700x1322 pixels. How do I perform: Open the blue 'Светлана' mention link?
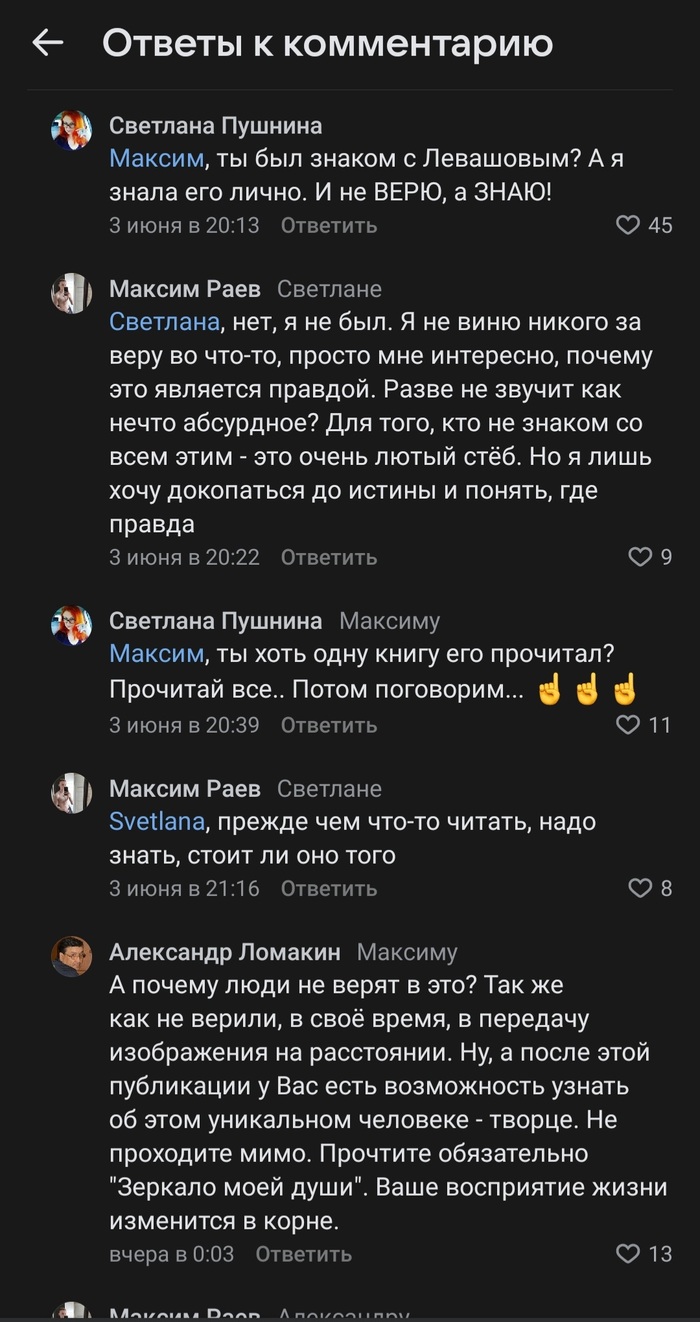coord(164,322)
